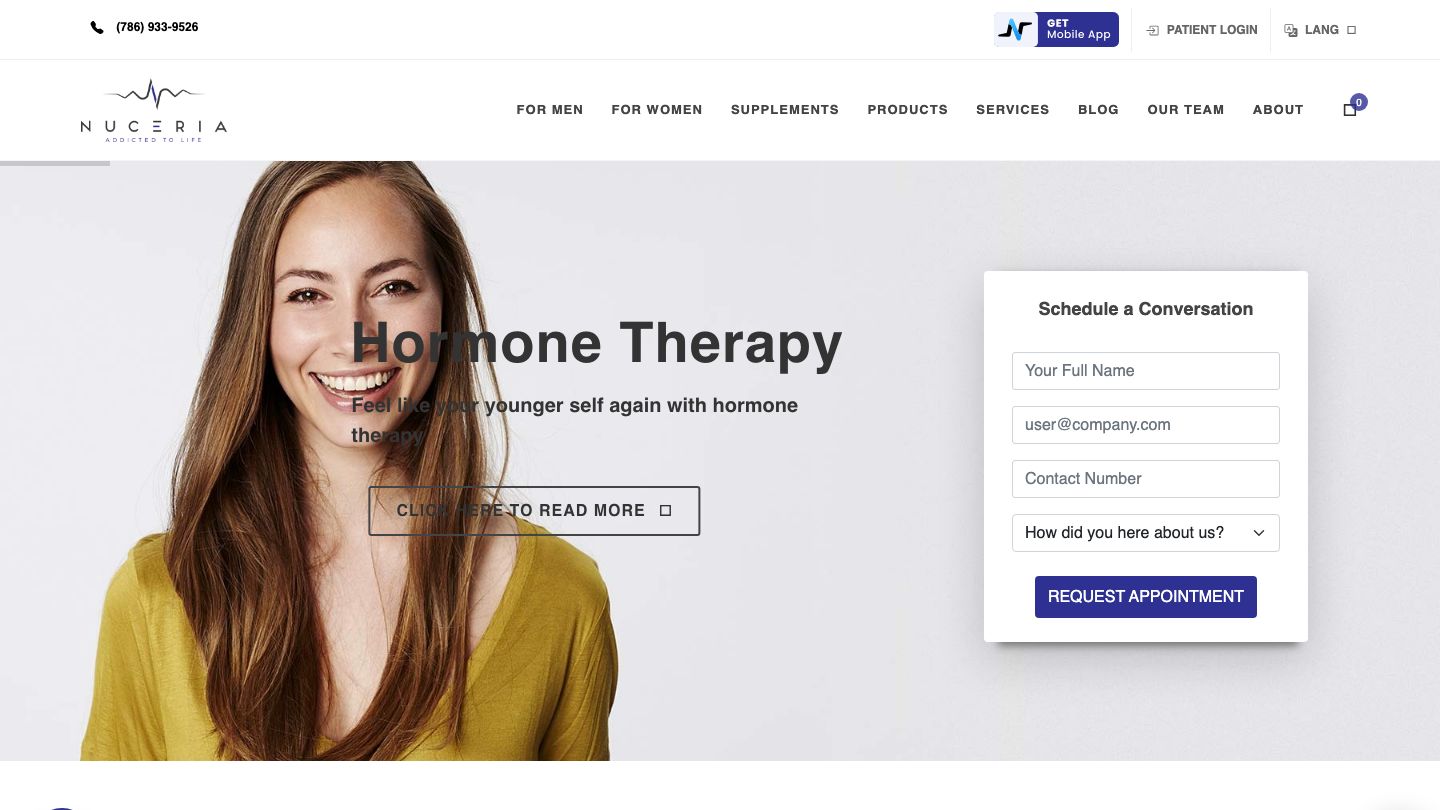Click the phone icon beside (786) 933-9526
This screenshot has height=810, width=1440.
click(97, 28)
